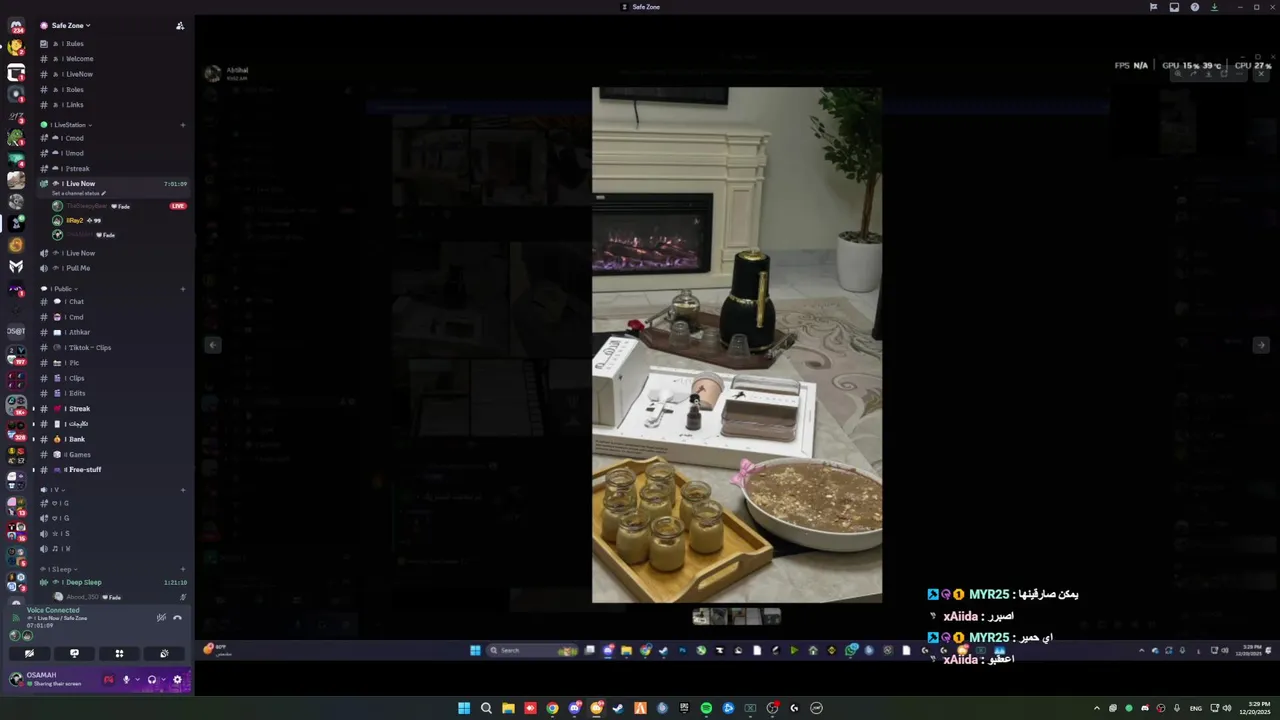
Task: Select last thumbnail below the image
Action: (772, 617)
